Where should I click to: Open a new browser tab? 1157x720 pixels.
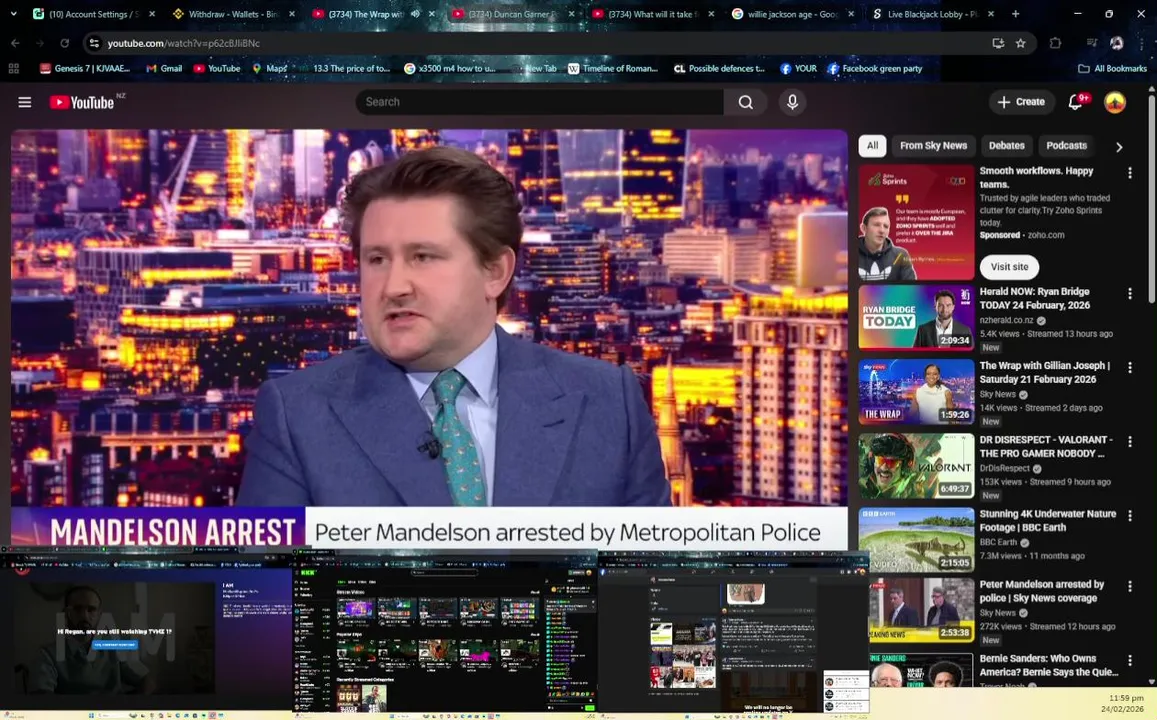tap(1015, 14)
